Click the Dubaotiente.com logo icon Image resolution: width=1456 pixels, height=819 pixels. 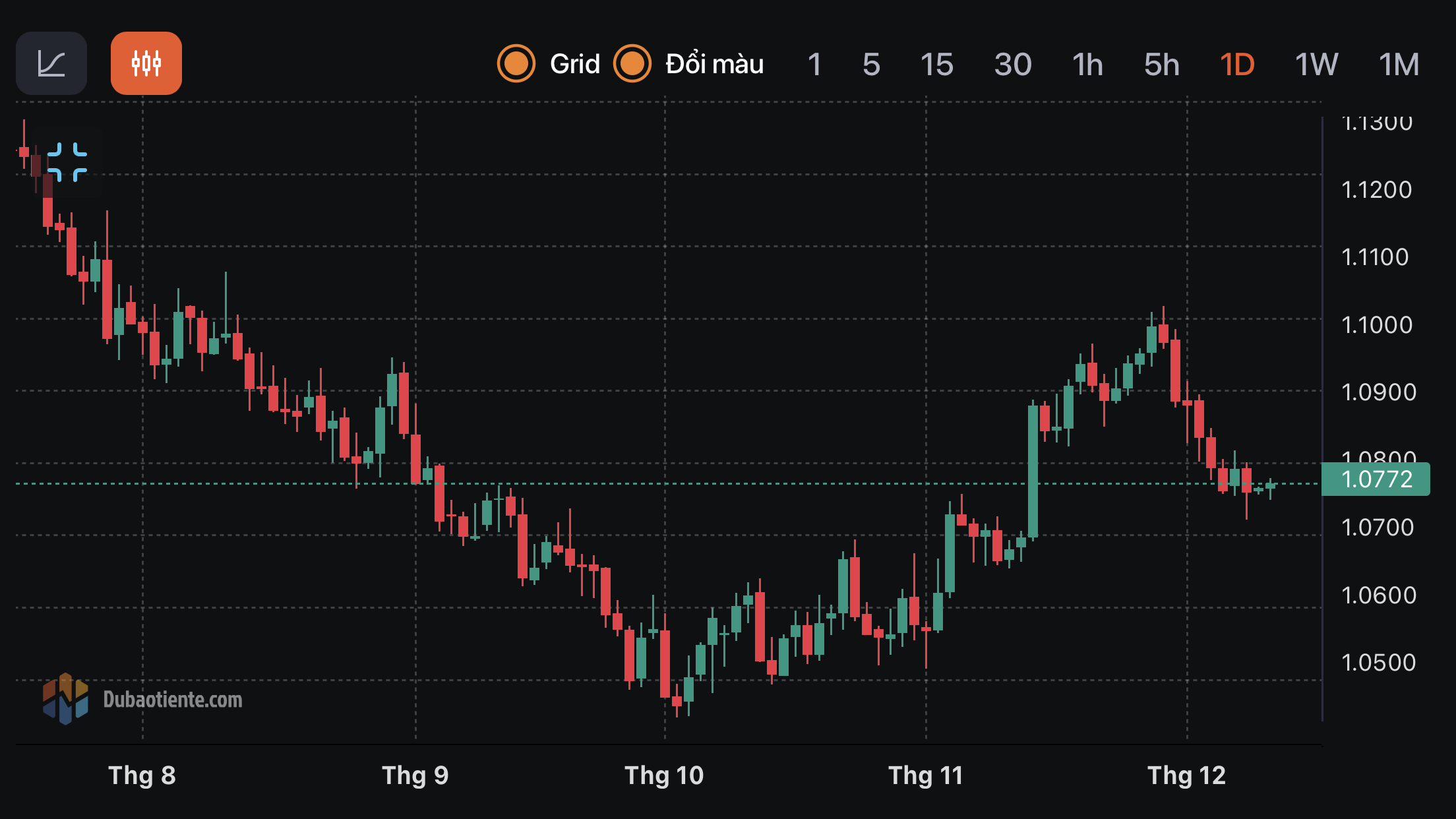[65, 698]
